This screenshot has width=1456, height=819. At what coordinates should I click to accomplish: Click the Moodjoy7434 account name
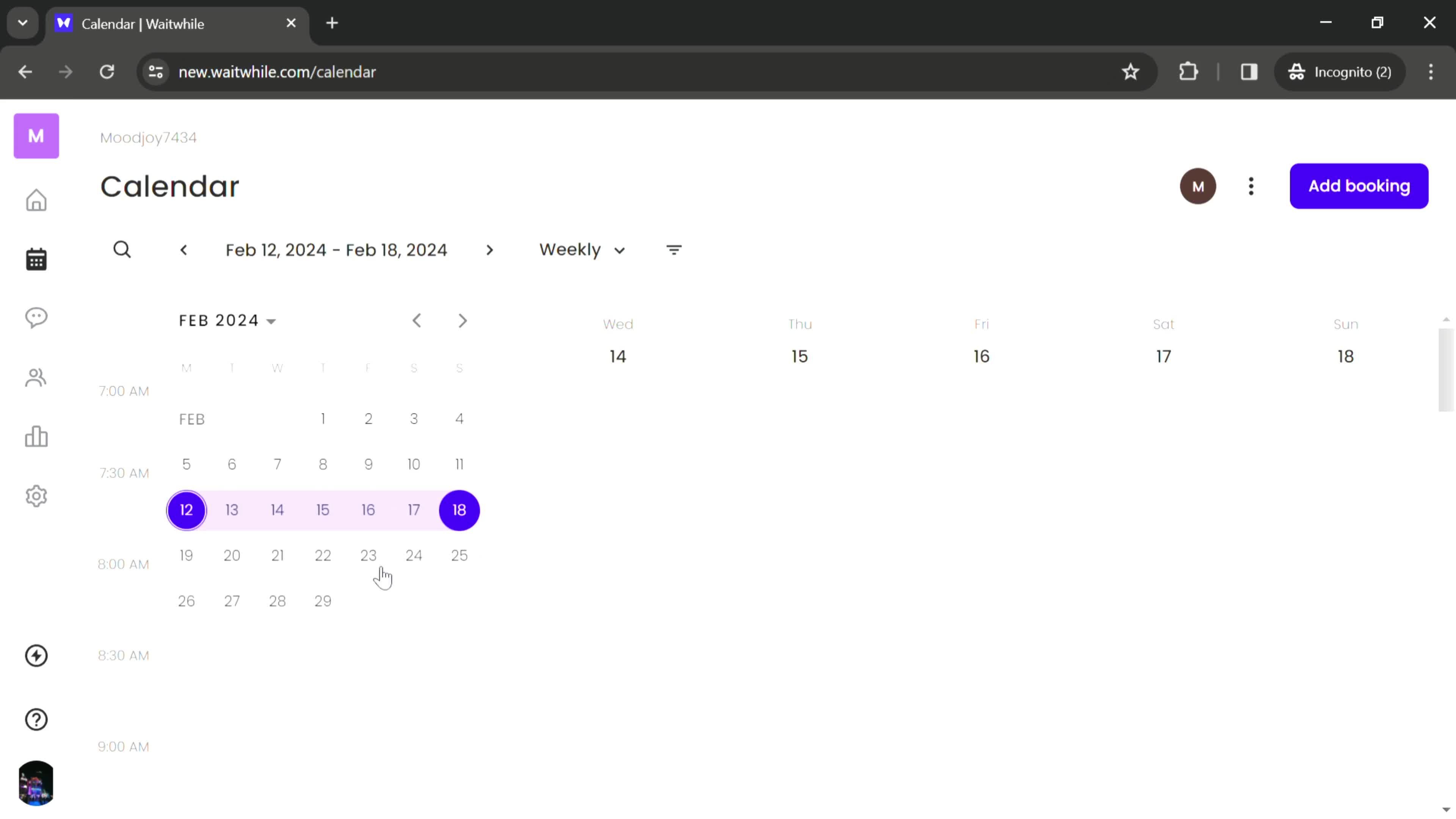click(x=148, y=137)
